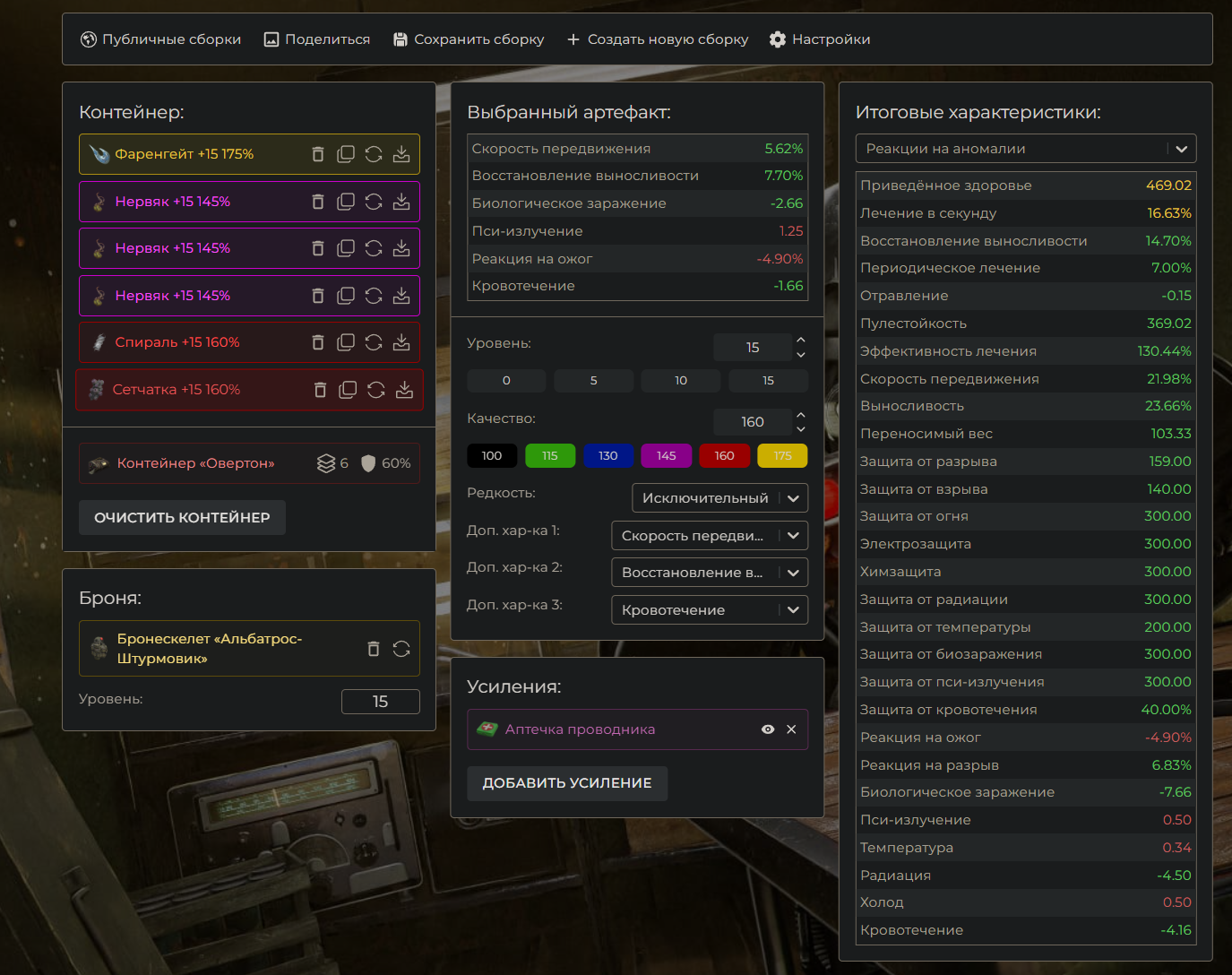Click the Фаренгейт artifact thumbnail icon
The image size is (1232, 975).
coord(99,154)
